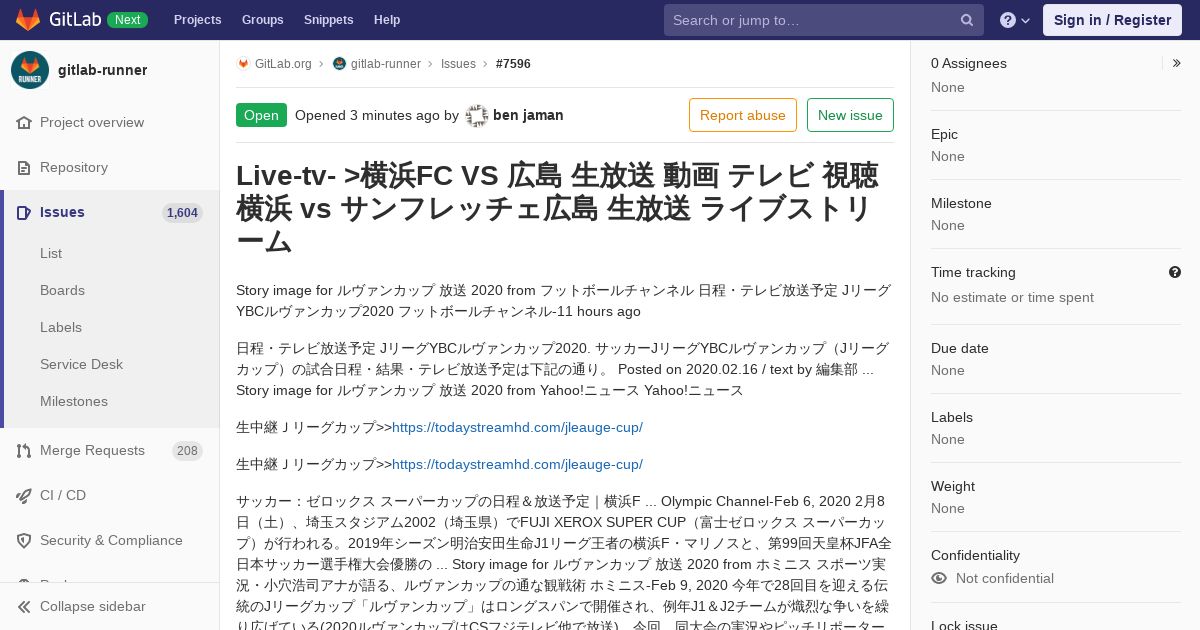Click the 1,604 issues count badge
Viewport: 1200px width, 630px height.
pyautogui.click(x=182, y=212)
